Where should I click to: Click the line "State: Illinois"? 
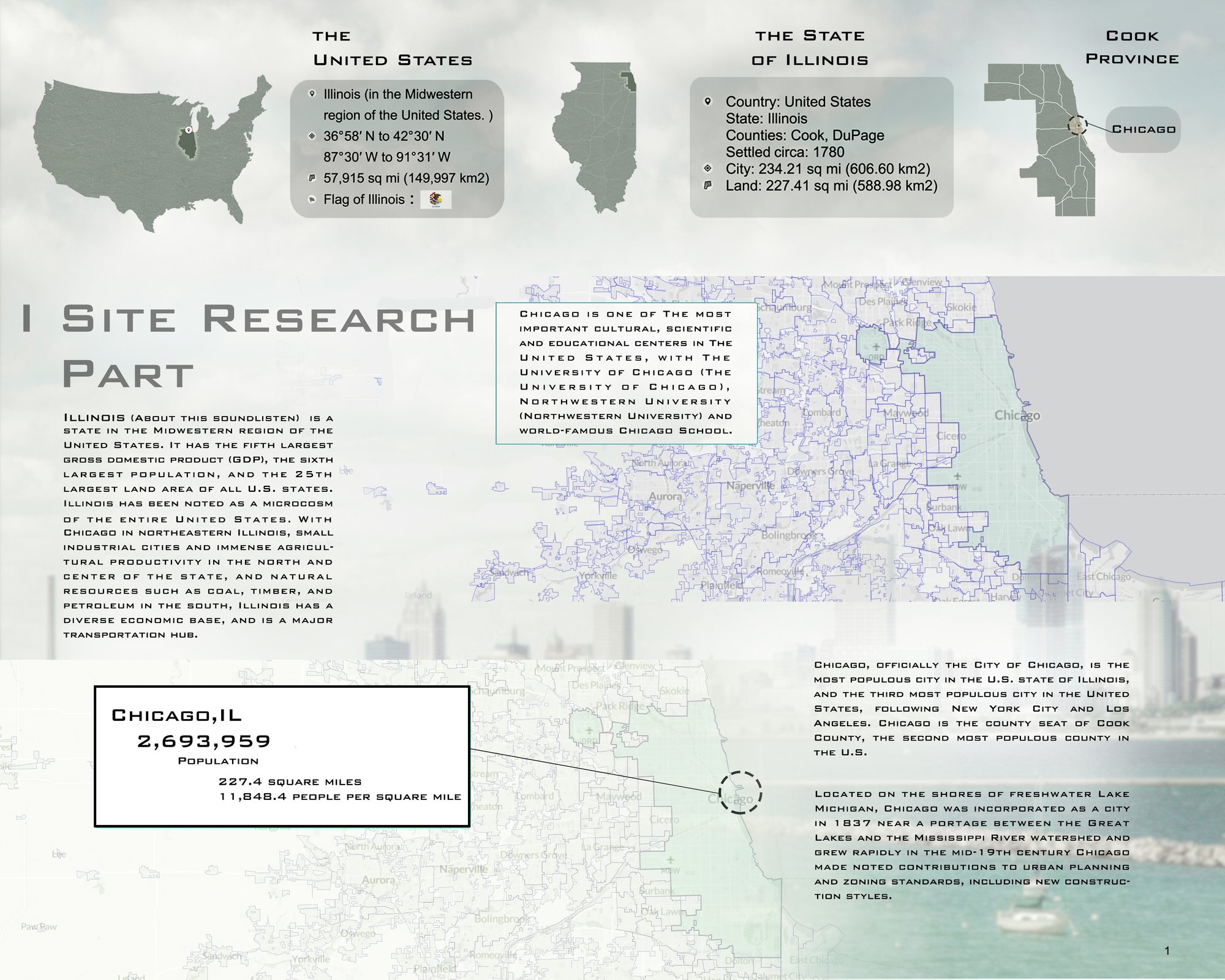(x=766, y=118)
